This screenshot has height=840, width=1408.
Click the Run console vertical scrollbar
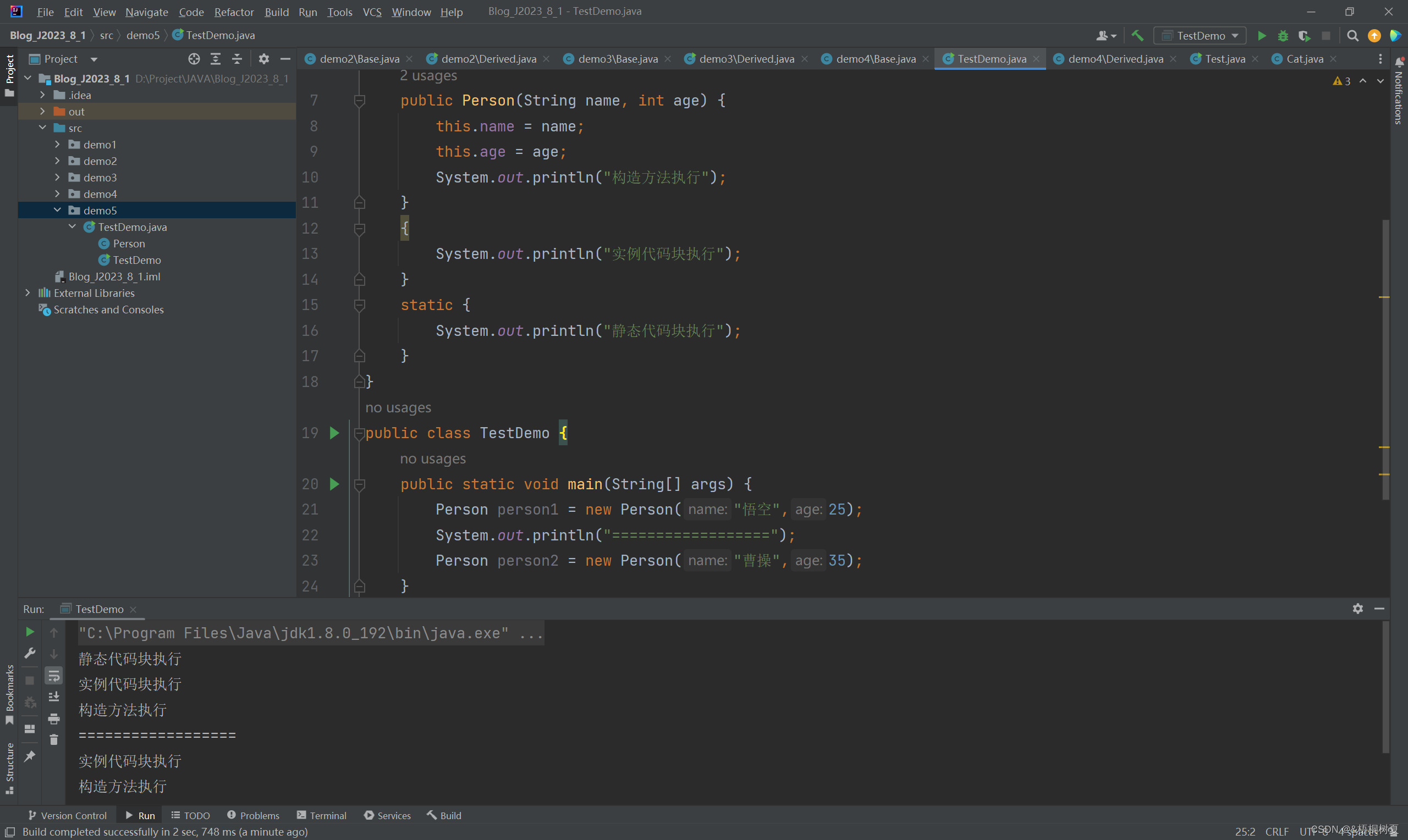(x=1385, y=687)
